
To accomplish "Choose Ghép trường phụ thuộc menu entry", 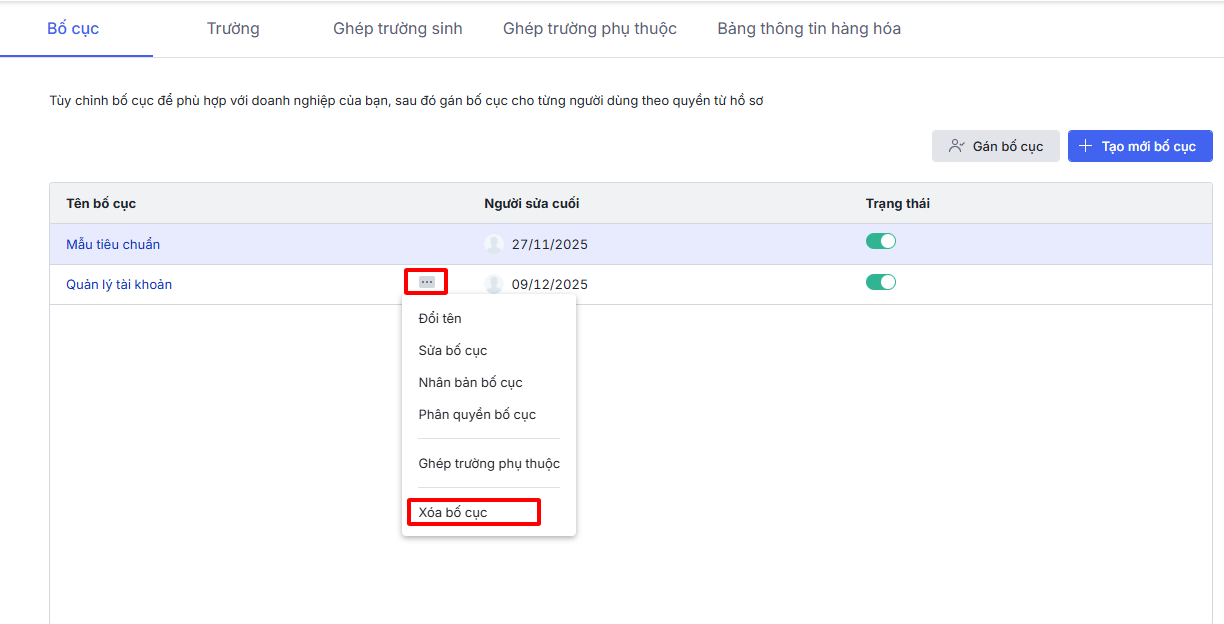I will click(x=489, y=463).
